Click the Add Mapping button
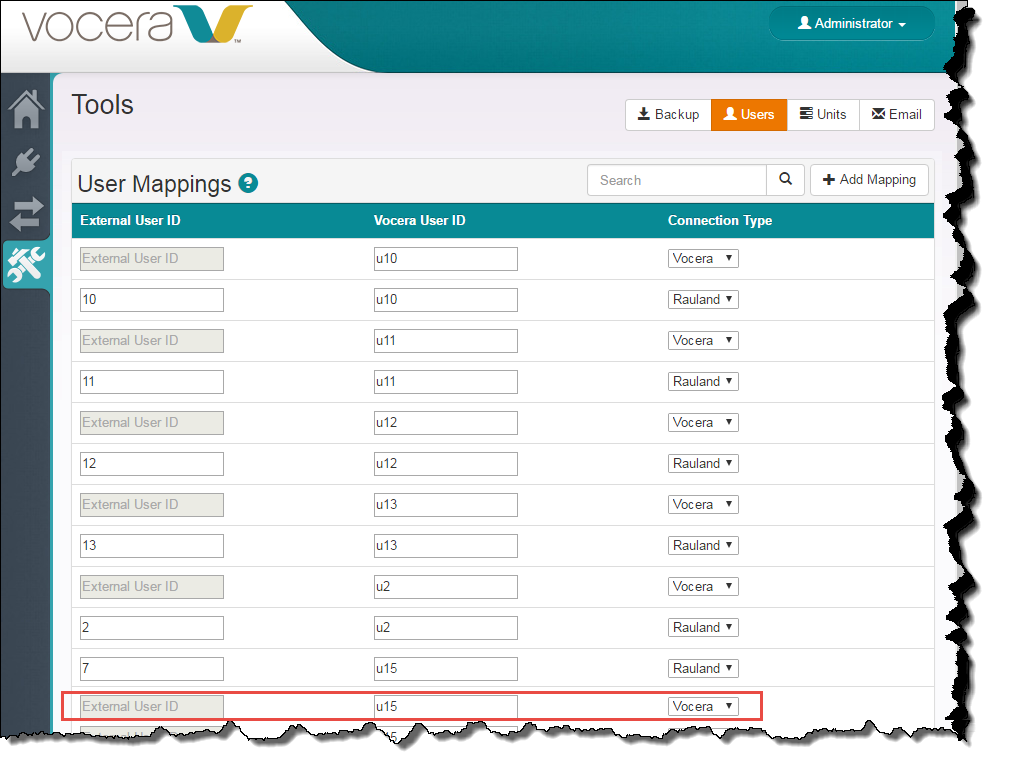This screenshot has height=765, width=1020. coord(869,180)
